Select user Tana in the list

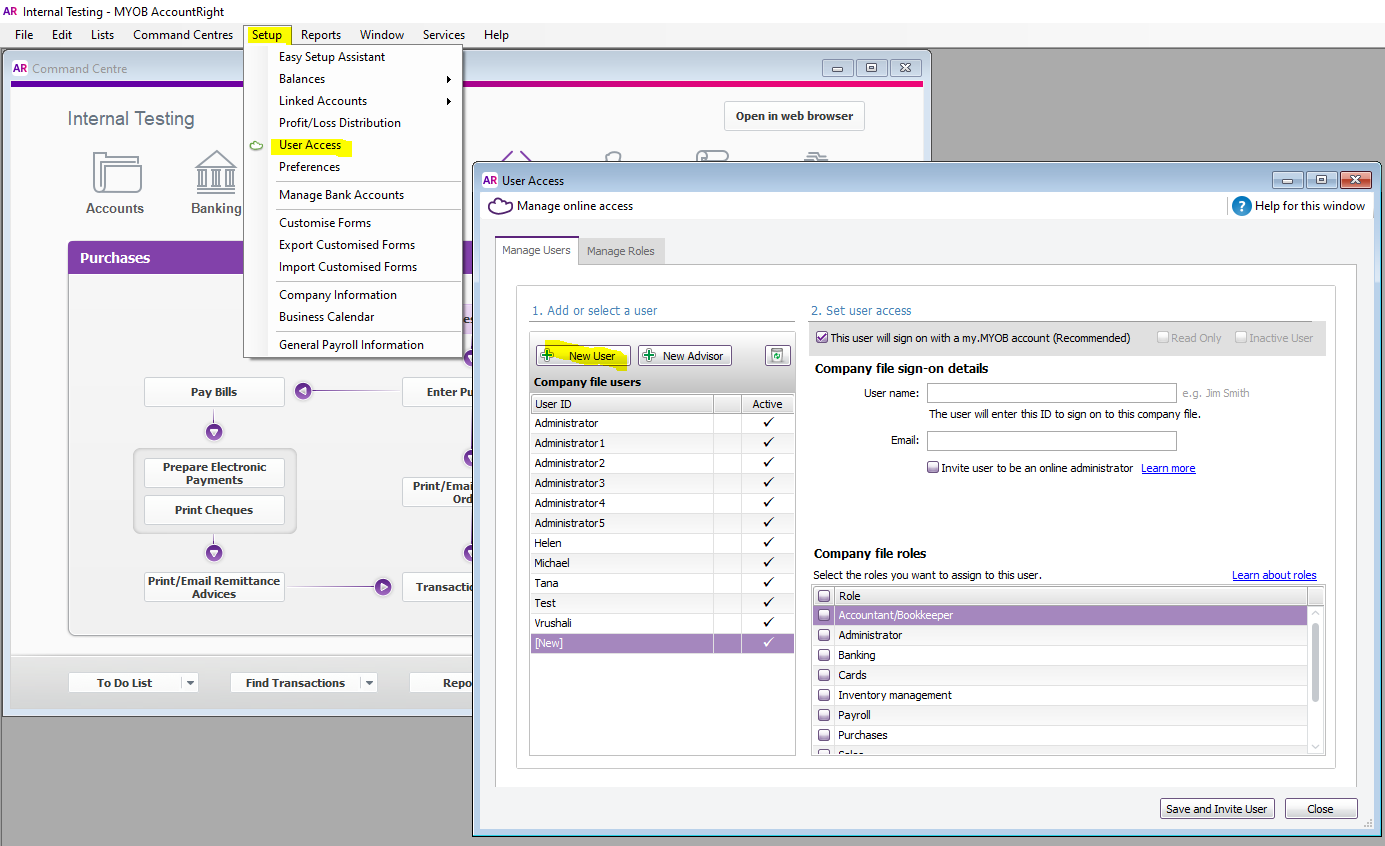coord(662,583)
